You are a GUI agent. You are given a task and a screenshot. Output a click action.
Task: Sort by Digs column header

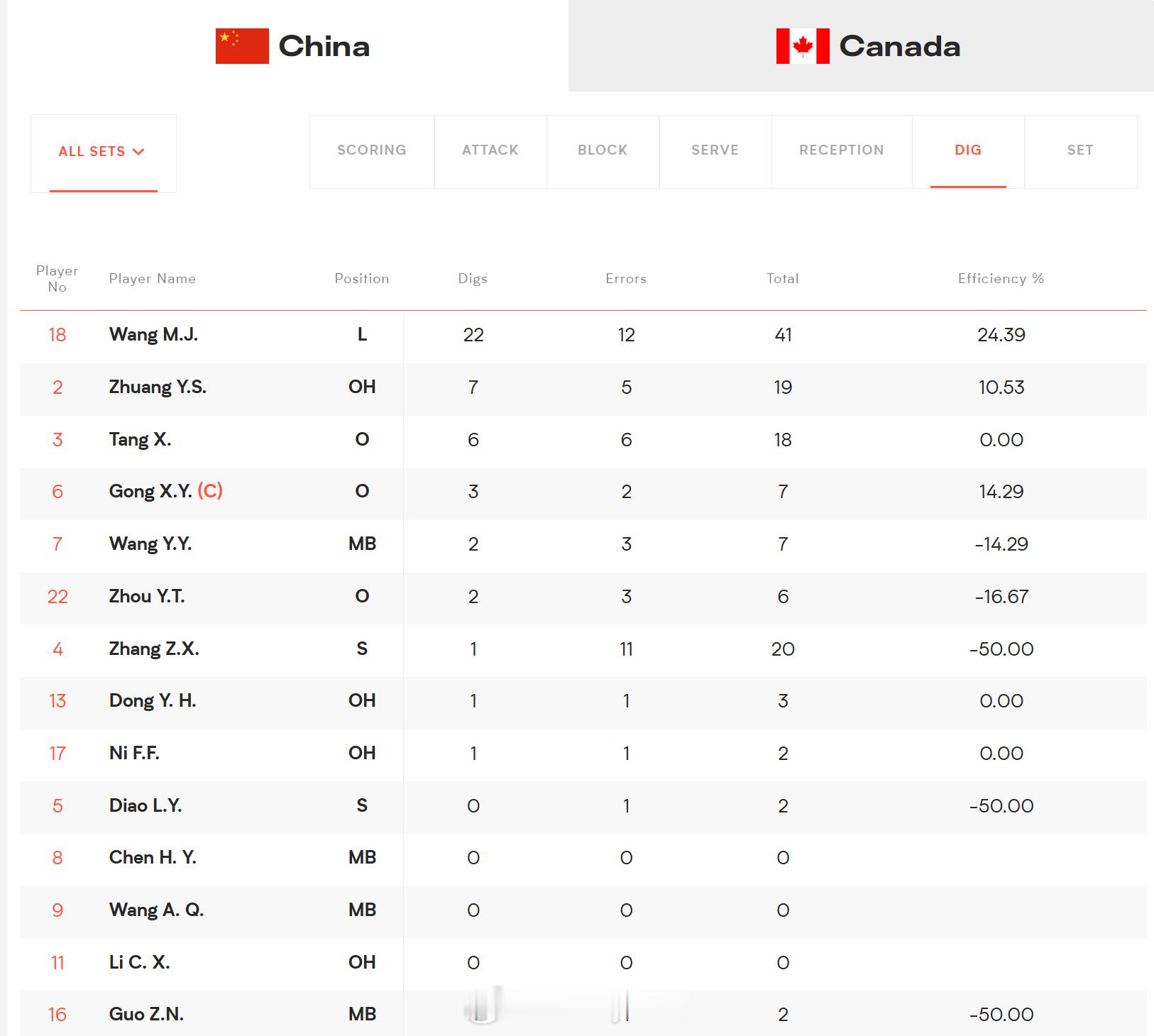click(x=473, y=279)
